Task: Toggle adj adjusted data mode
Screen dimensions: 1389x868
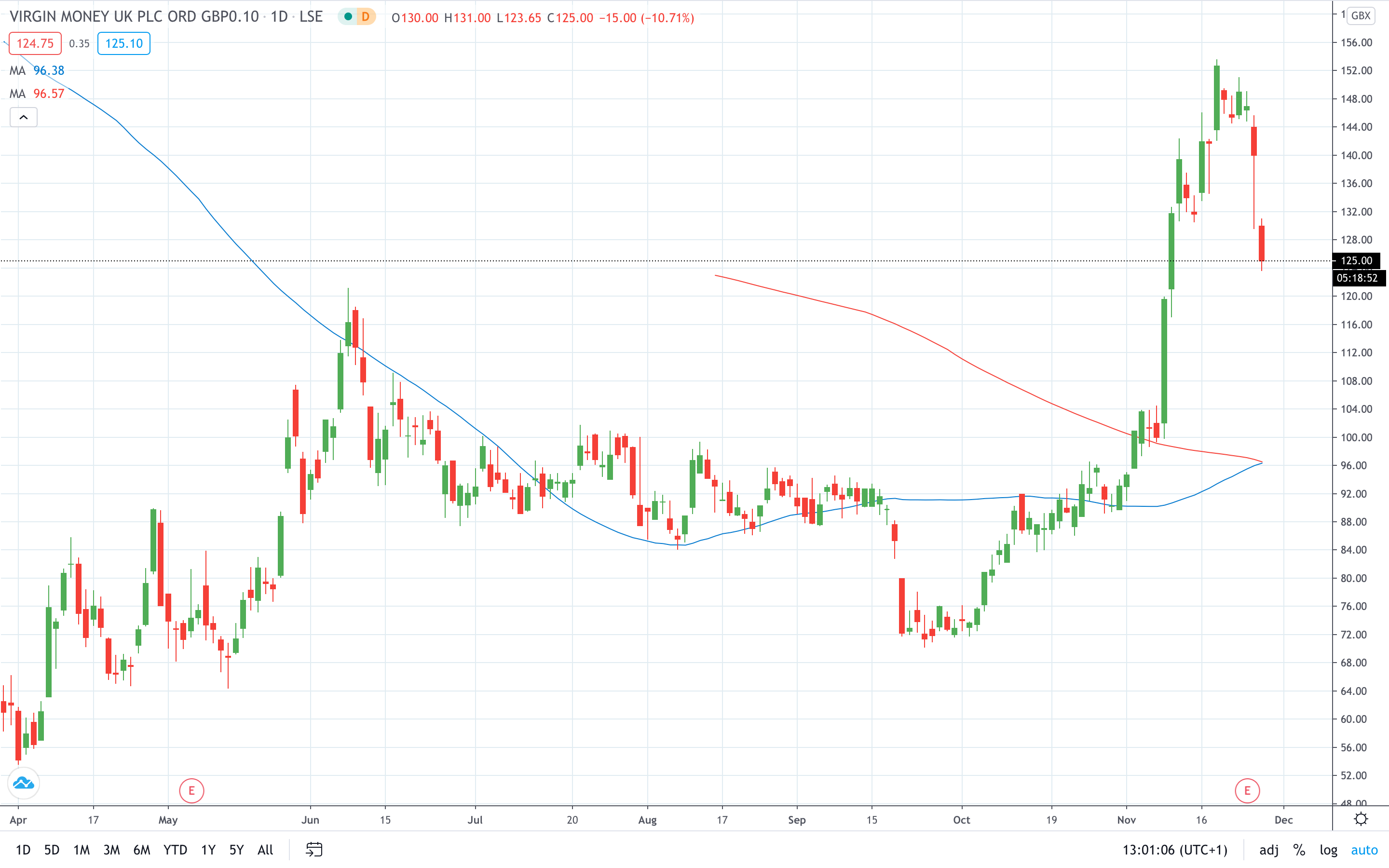Action: coord(1268,850)
